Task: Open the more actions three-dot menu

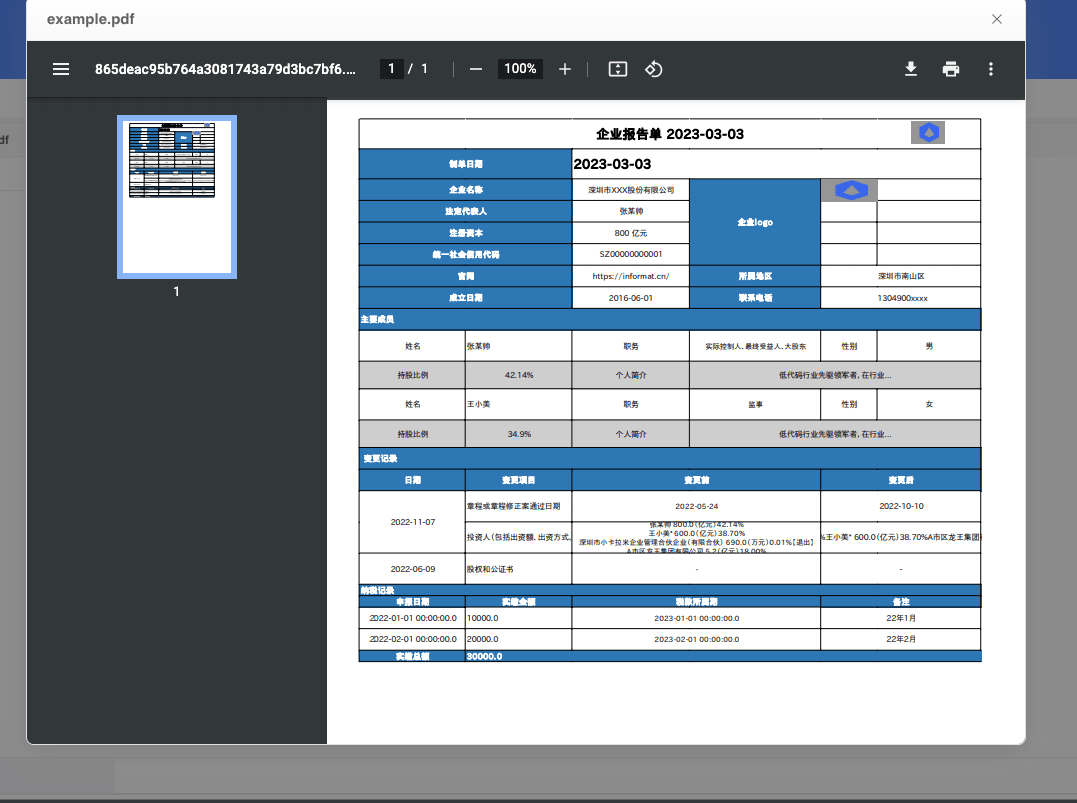Action: tap(990, 69)
